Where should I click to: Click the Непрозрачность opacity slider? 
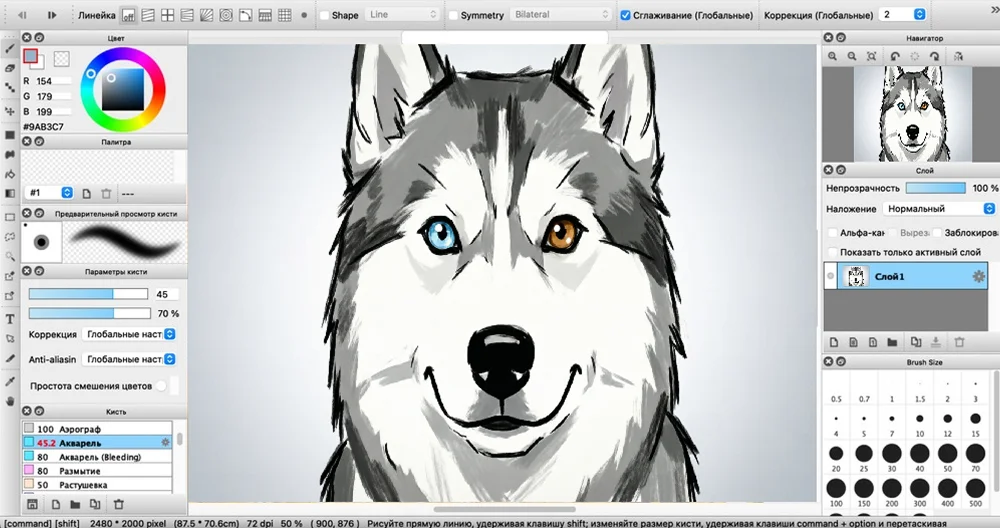point(936,188)
